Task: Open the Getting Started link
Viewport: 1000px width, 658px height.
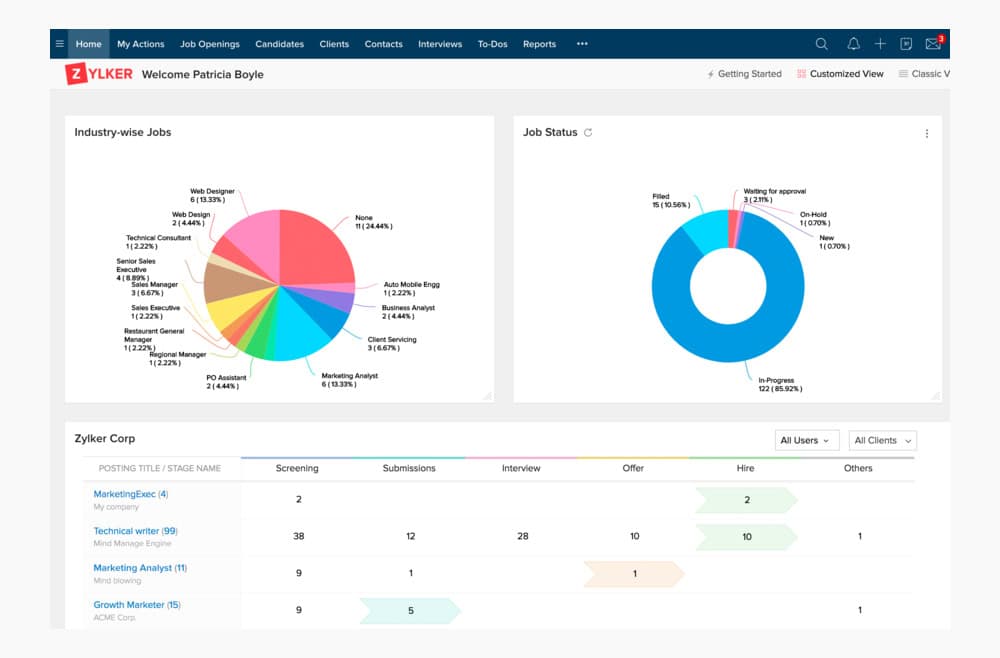Action: (749, 74)
